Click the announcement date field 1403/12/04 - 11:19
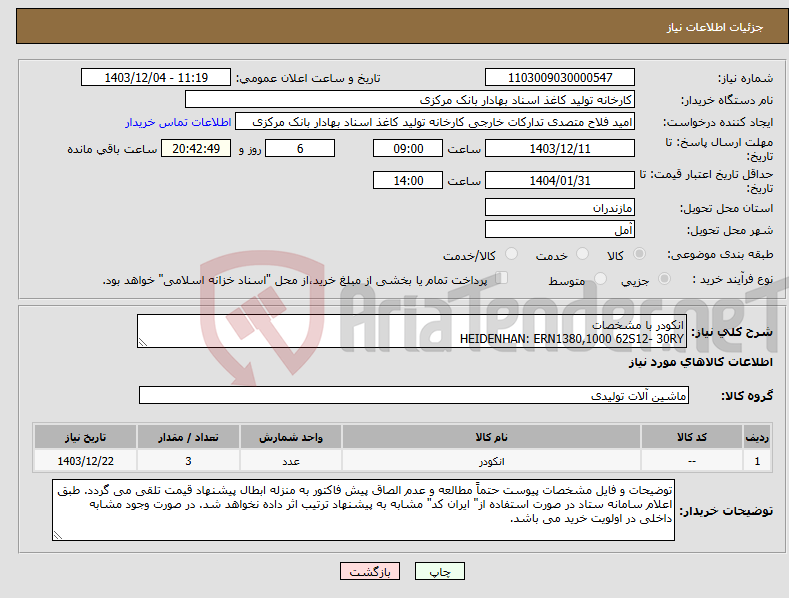Image resolution: width=789 pixels, height=598 pixels. tap(156, 78)
